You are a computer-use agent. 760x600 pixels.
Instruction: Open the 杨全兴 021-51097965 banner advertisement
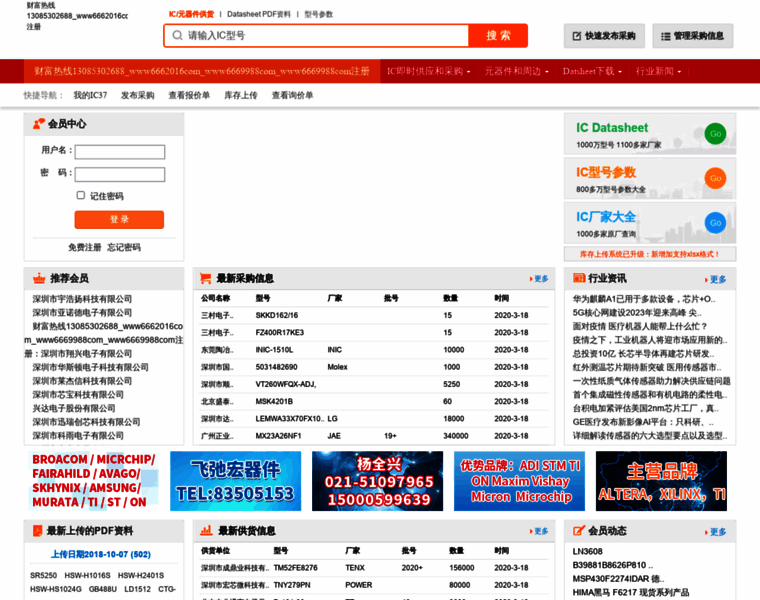378,481
